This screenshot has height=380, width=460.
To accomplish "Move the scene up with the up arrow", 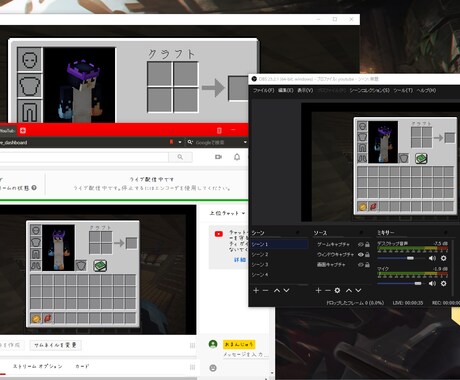I will coord(277,291).
